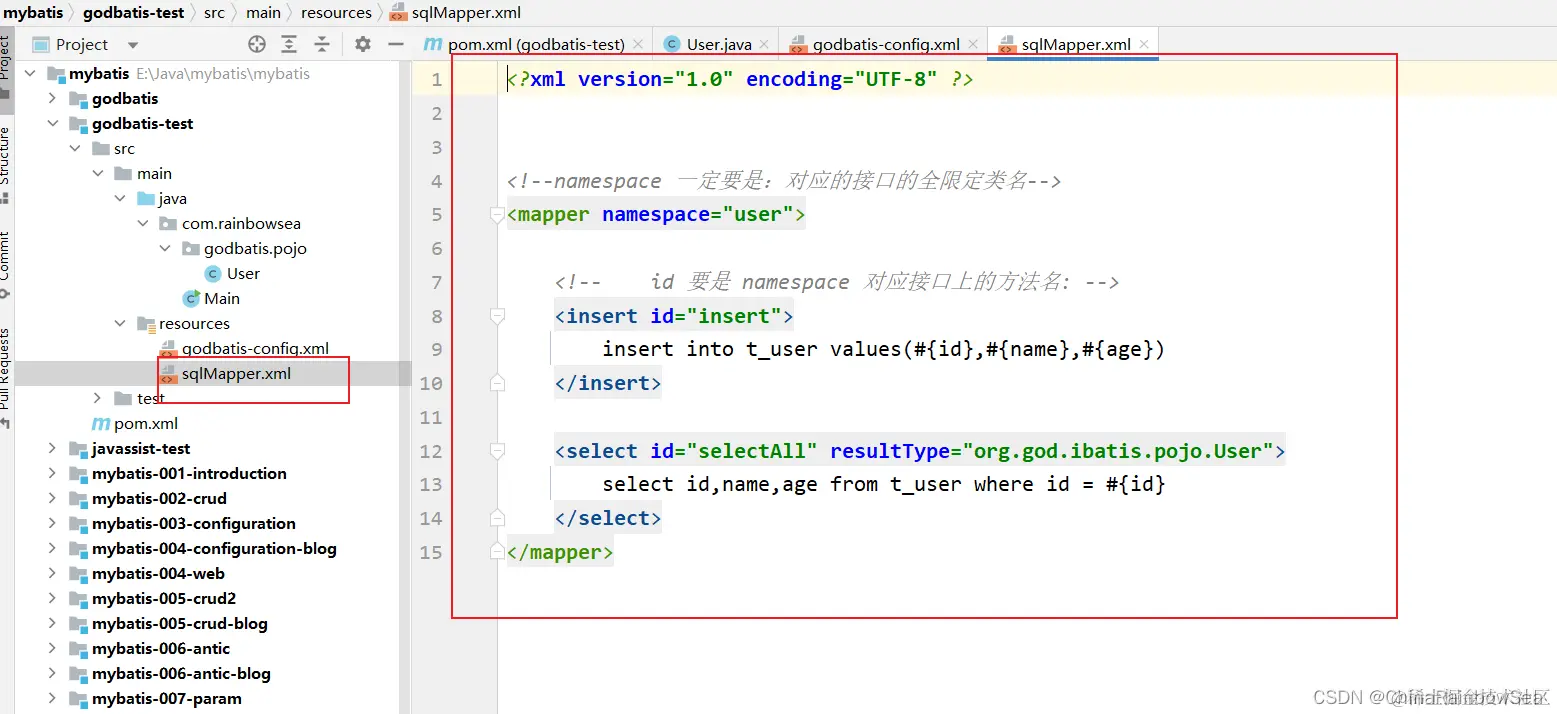Close the godbatis-config.xml editor tab
1557x714 pixels.
click(x=972, y=44)
